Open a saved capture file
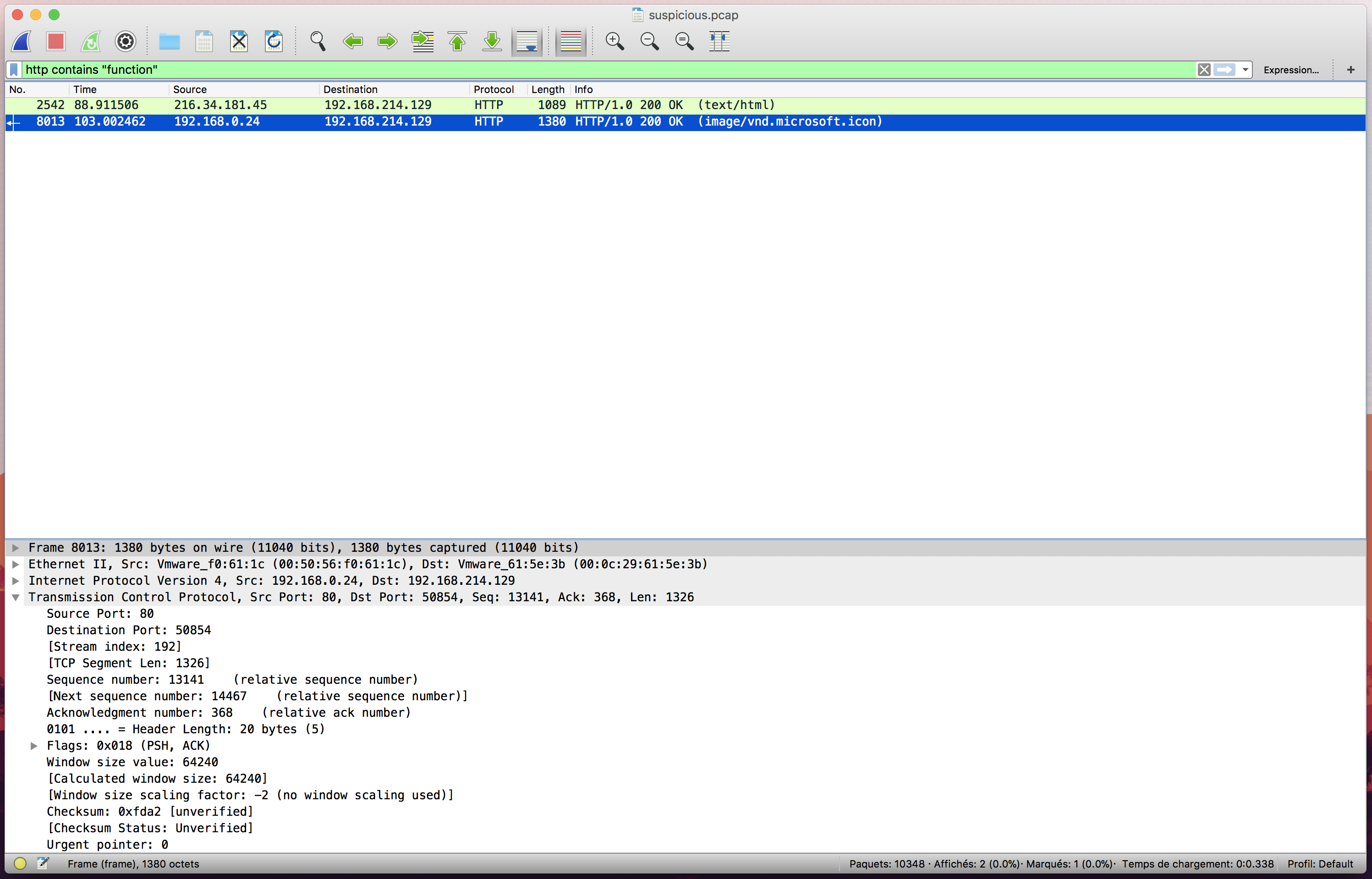The width and height of the screenshot is (1372, 879). coord(169,41)
